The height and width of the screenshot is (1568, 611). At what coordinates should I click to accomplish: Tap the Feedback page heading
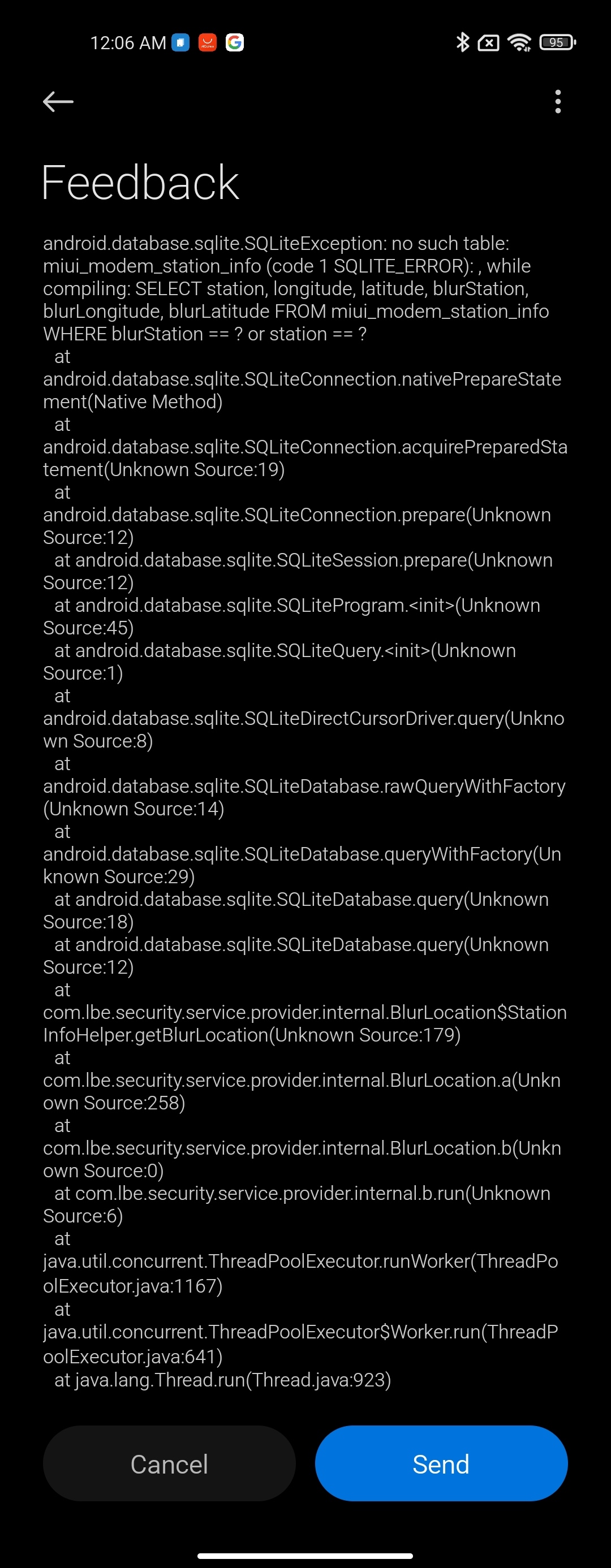pyautogui.click(x=140, y=183)
